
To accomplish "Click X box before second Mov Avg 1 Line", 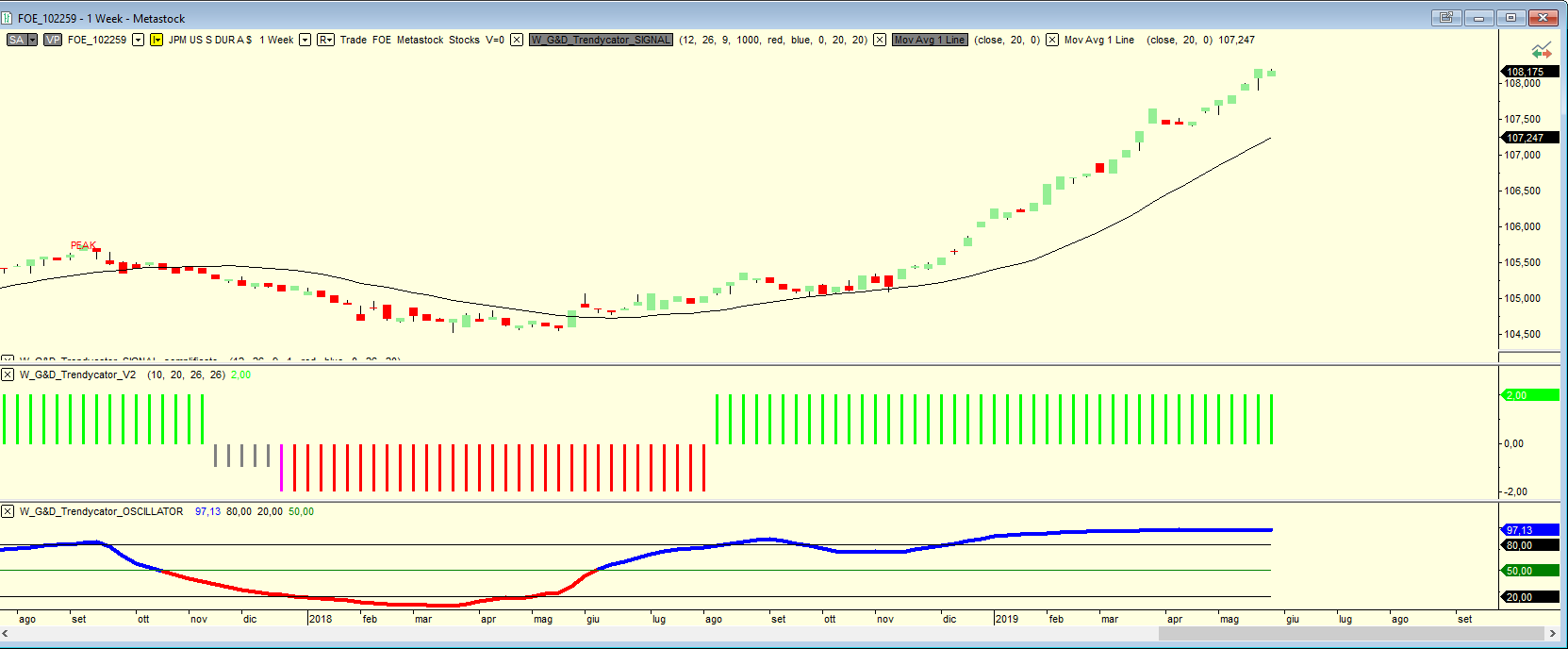I will tap(1052, 40).
